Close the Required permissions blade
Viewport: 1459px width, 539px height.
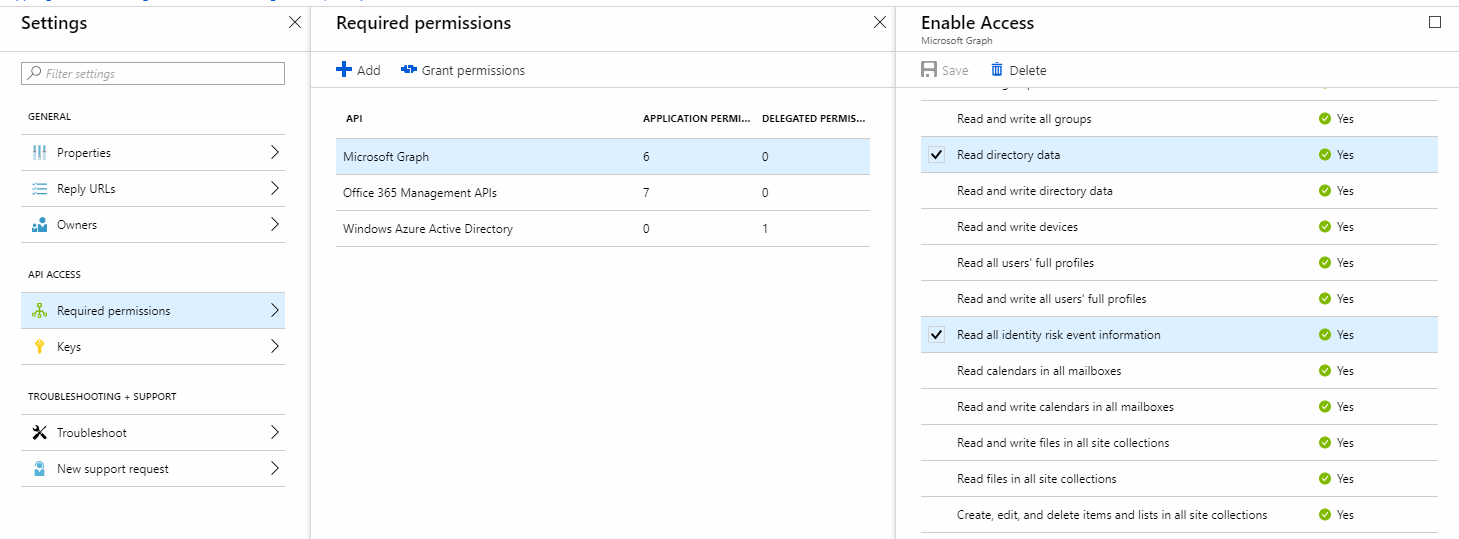tap(880, 22)
